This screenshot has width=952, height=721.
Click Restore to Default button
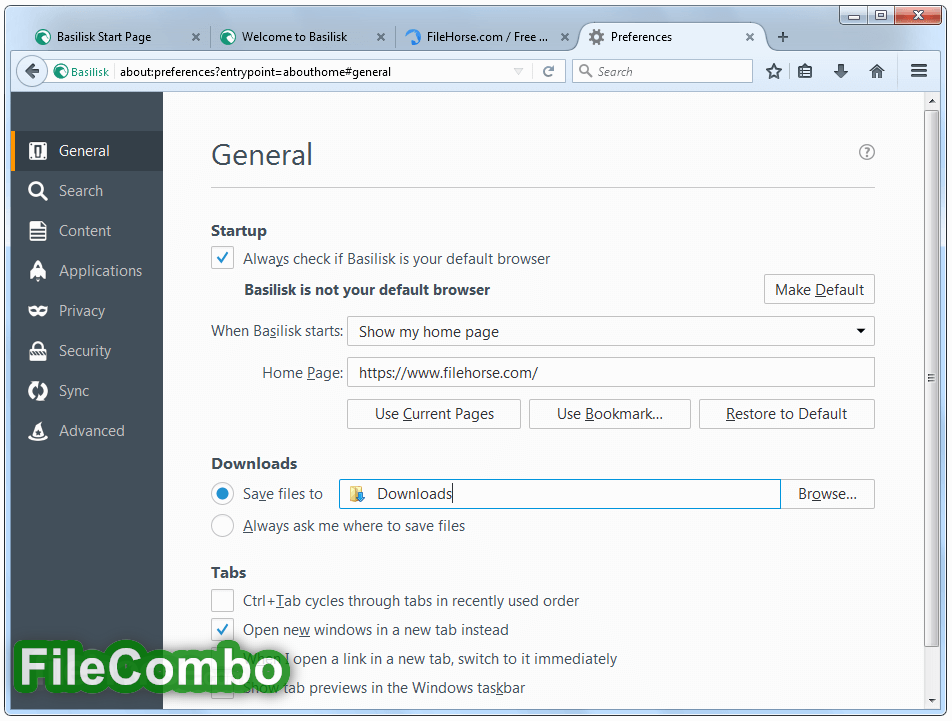[787, 414]
